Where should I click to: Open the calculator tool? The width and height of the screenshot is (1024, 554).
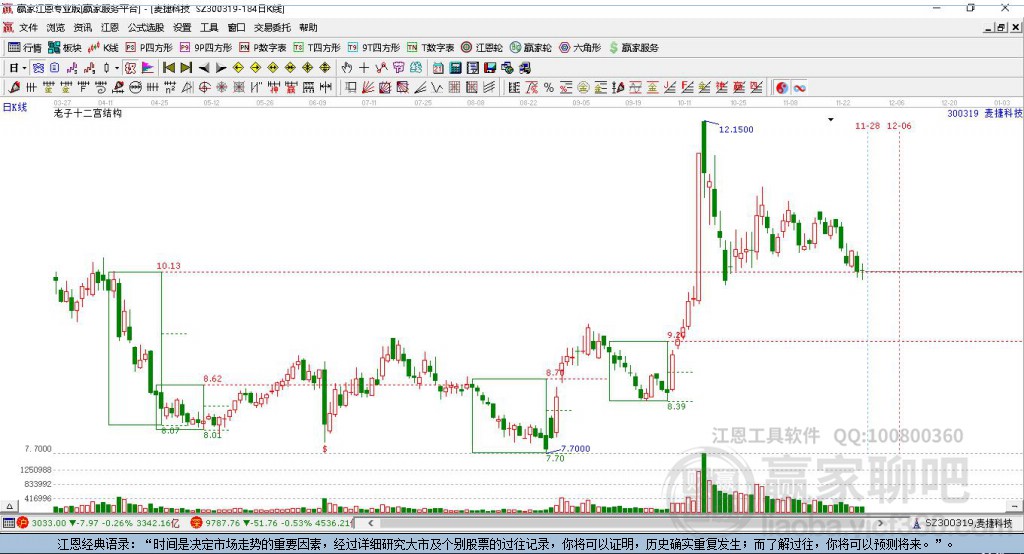(455, 68)
